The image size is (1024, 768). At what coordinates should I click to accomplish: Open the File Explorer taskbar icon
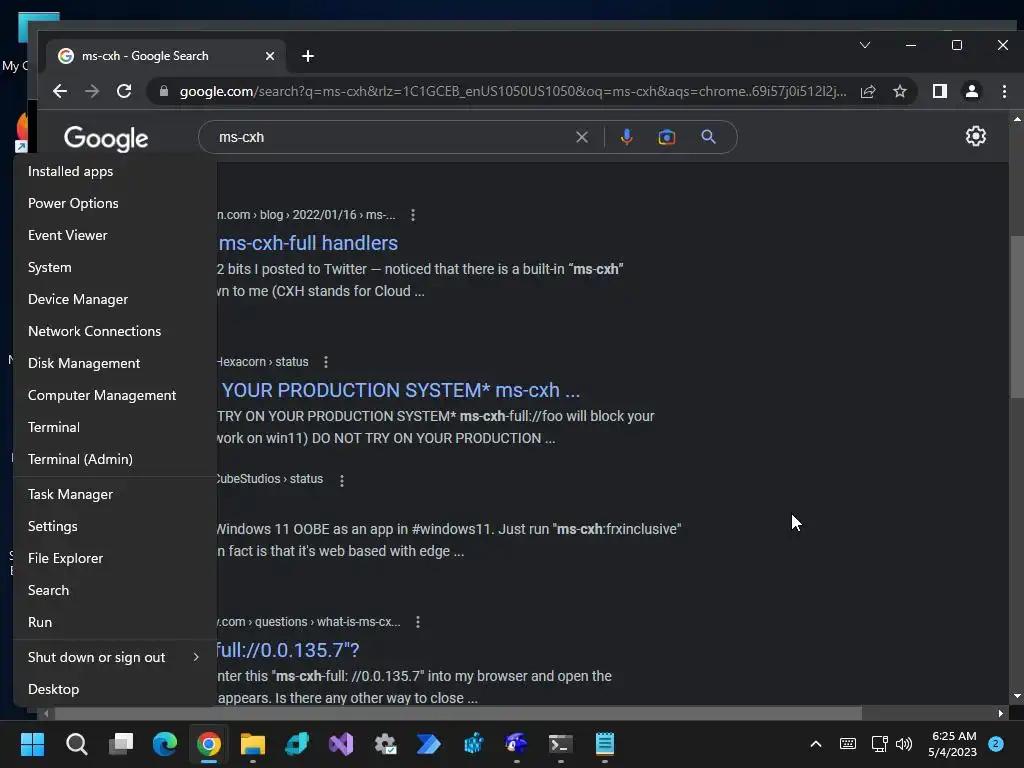point(253,744)
